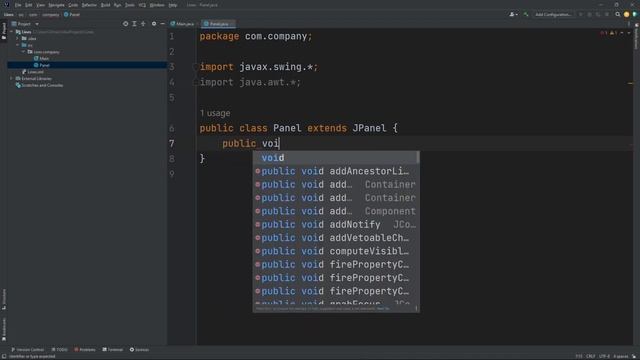Click the Next Tip link in completion popup

point(383,309)
